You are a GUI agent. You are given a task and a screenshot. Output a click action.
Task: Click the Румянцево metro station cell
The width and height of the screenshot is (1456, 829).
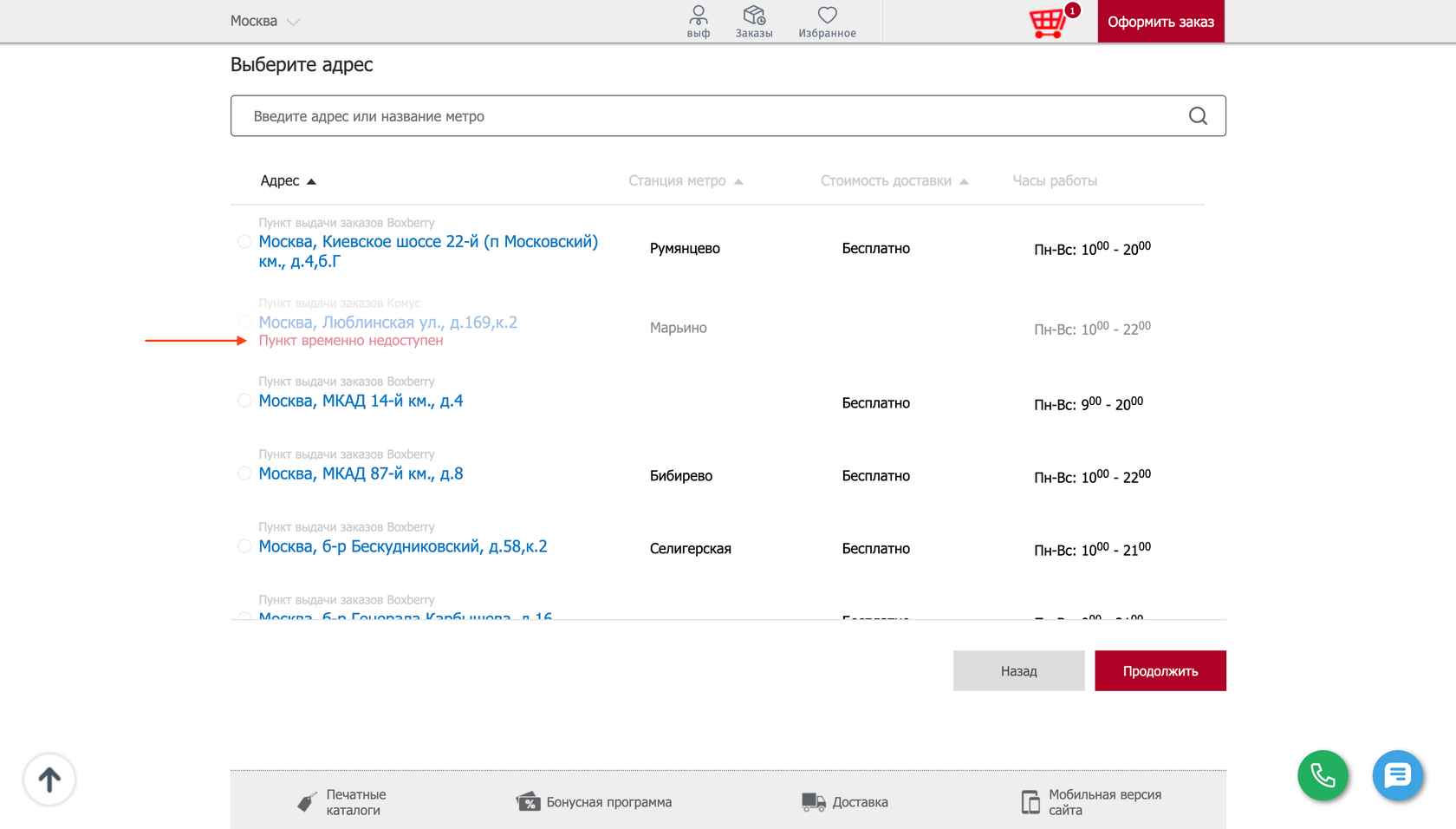click(x=685, y=248)
